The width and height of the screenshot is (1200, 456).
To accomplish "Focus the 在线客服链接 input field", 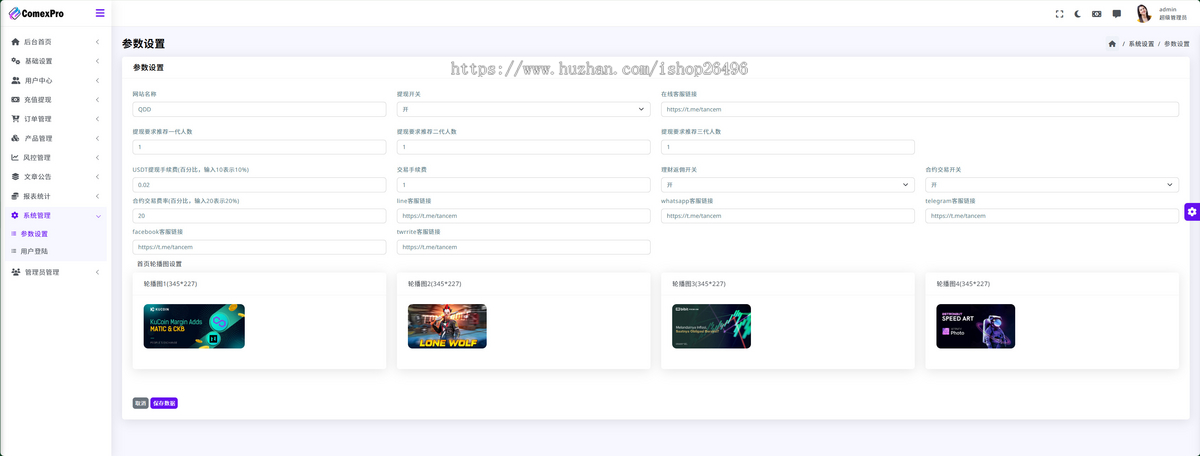I will (x=920, y=109).
